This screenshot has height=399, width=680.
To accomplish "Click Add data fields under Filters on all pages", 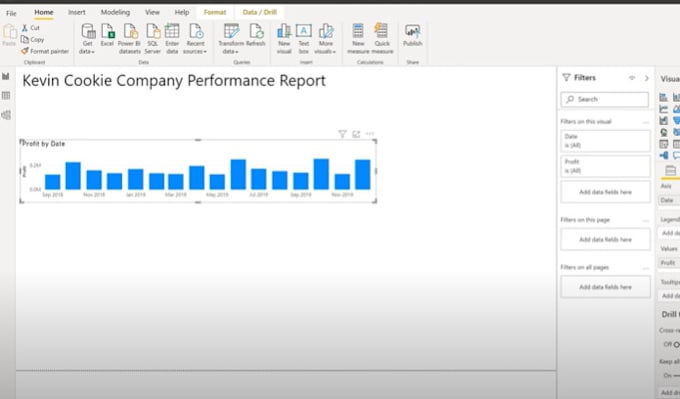I will (605, 287).
